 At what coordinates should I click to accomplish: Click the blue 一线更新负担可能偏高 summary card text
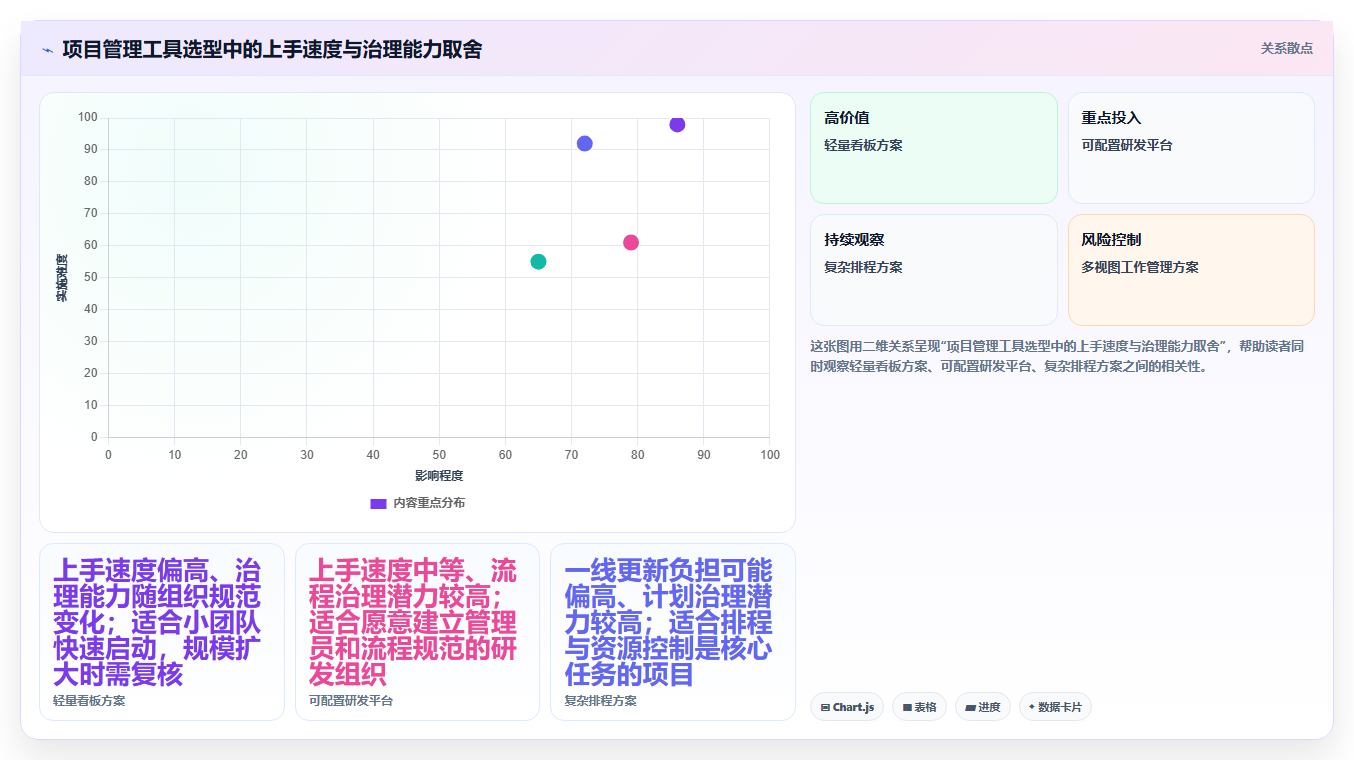tap(668, 622)
